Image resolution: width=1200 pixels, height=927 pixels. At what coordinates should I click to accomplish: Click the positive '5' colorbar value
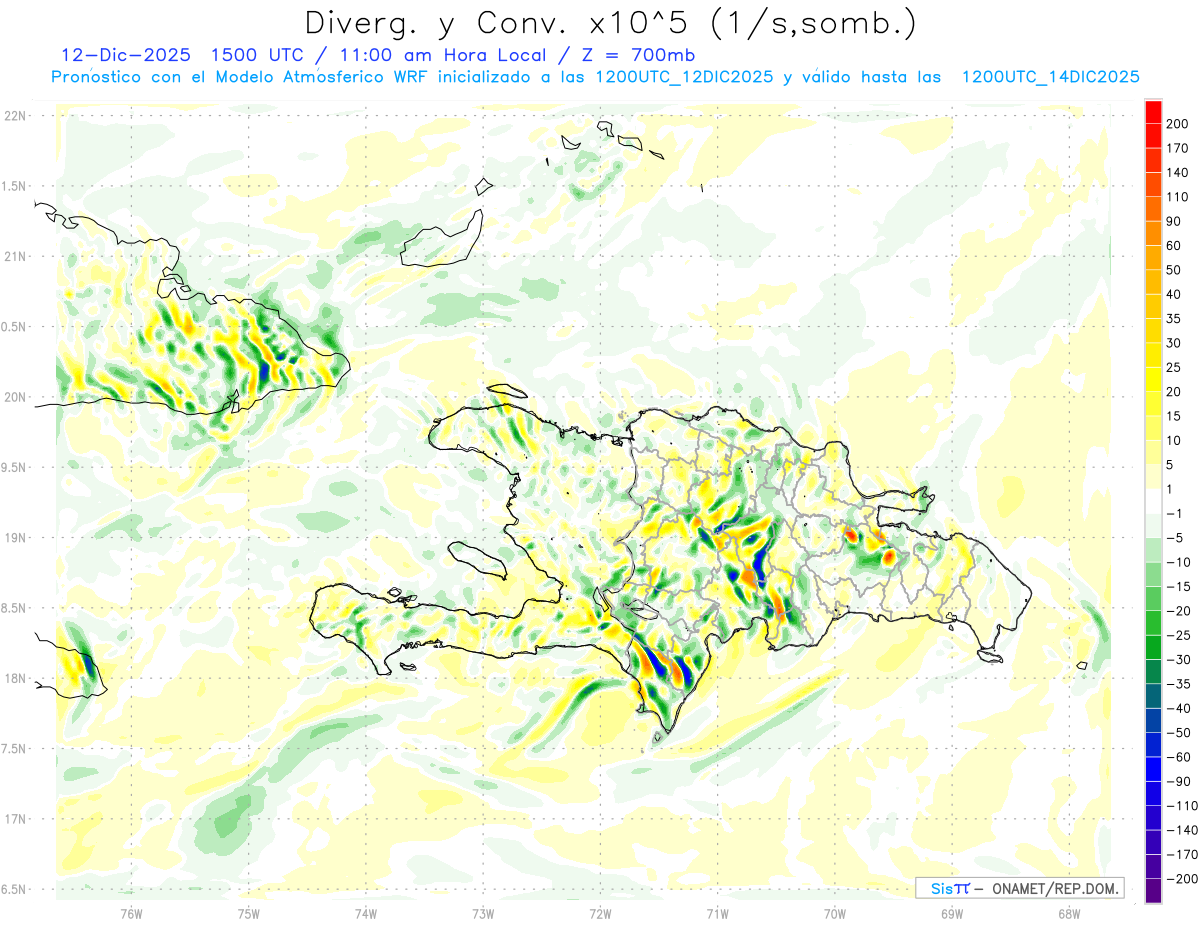click(x=1171, y=465)
